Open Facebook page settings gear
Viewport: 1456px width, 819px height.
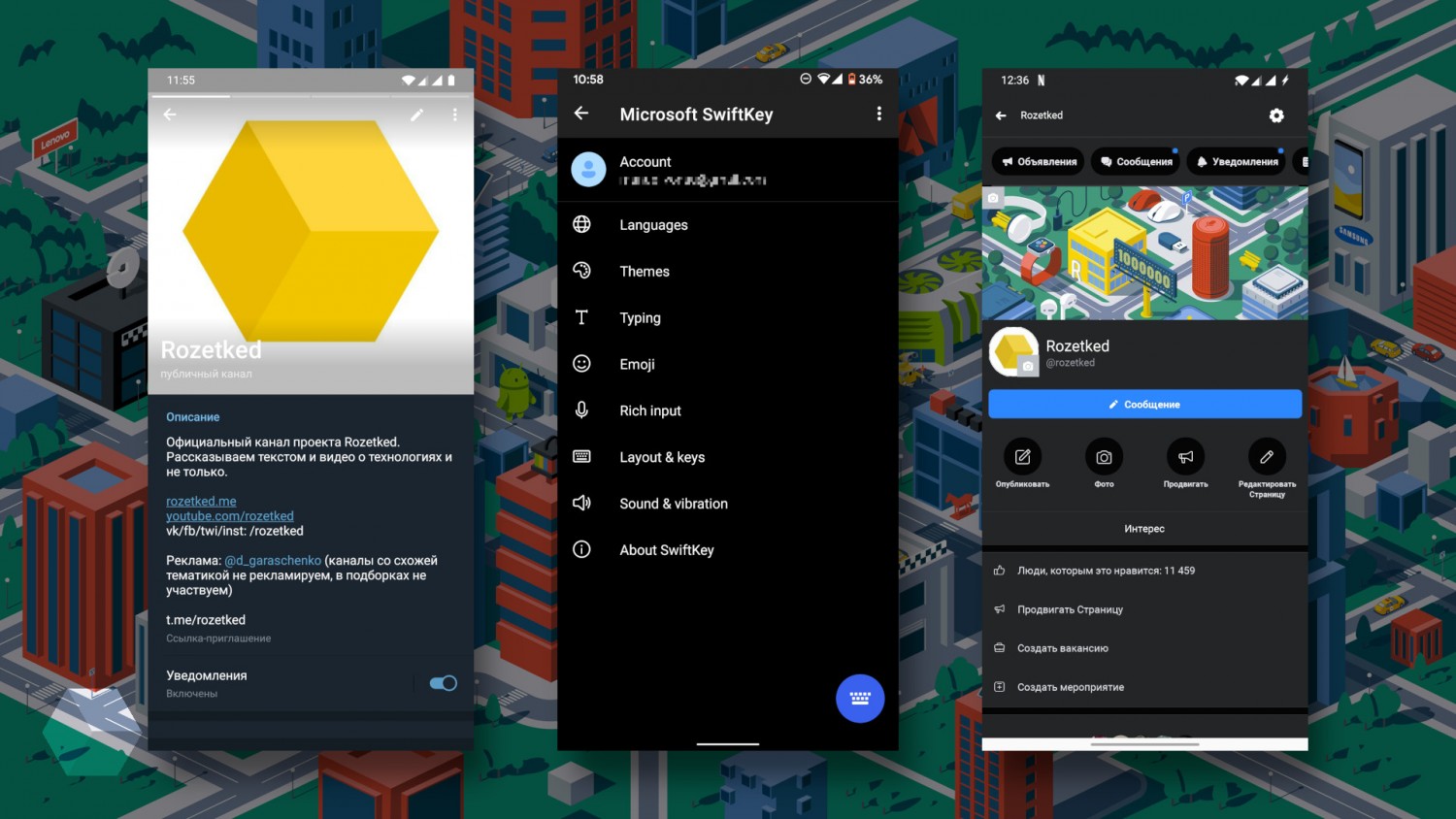pos(1276,115)
